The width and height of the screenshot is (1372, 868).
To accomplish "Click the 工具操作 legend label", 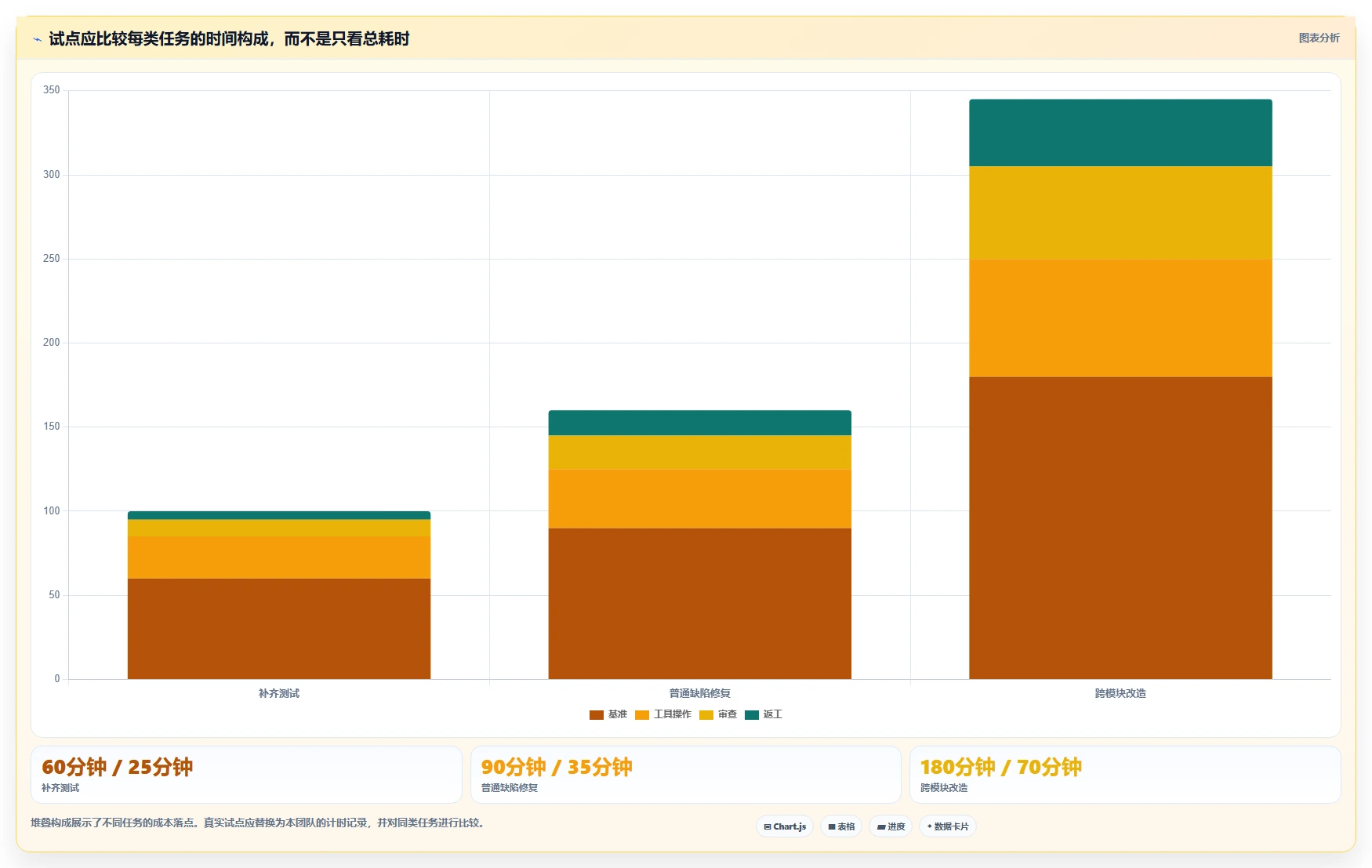I will pos(673,714).
